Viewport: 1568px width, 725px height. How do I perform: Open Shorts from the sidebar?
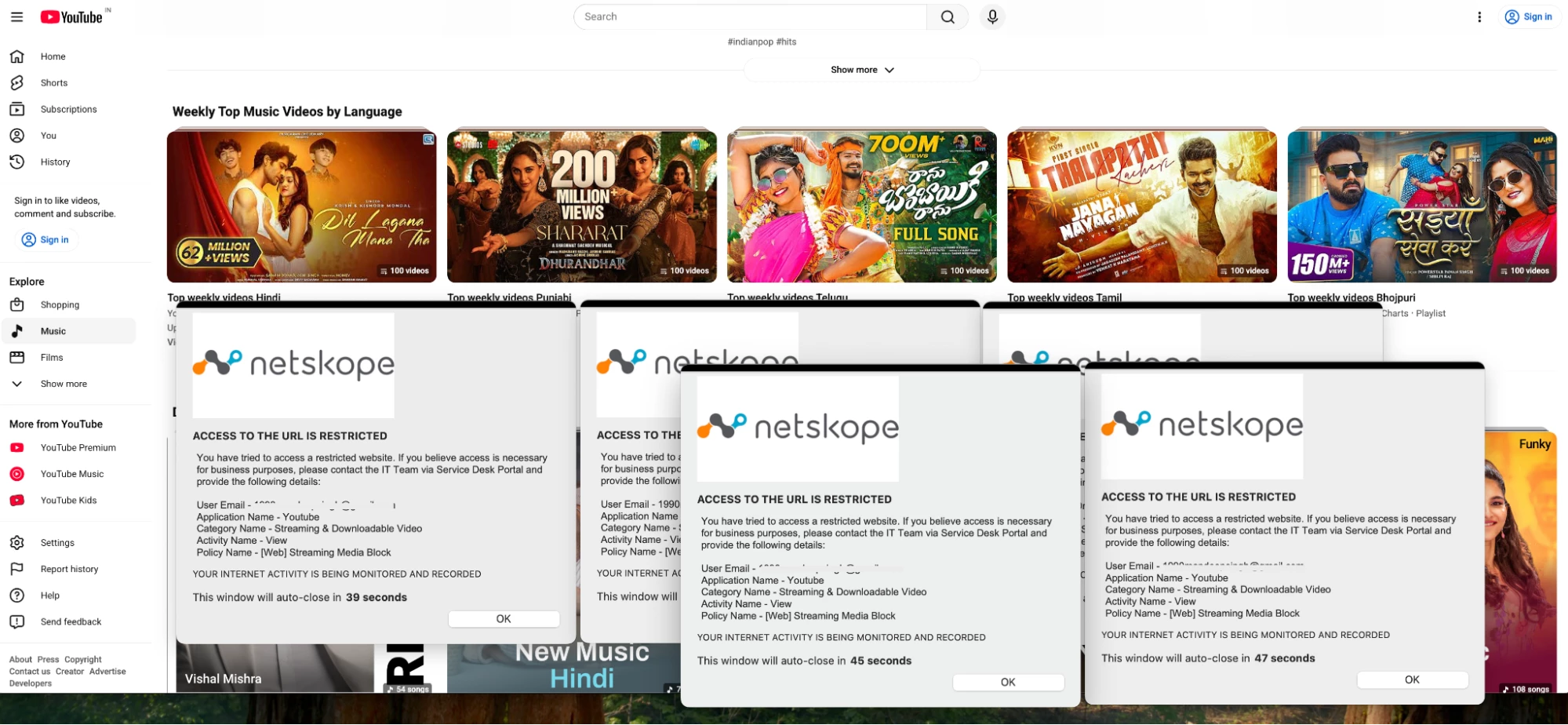[x=68, y=82]
